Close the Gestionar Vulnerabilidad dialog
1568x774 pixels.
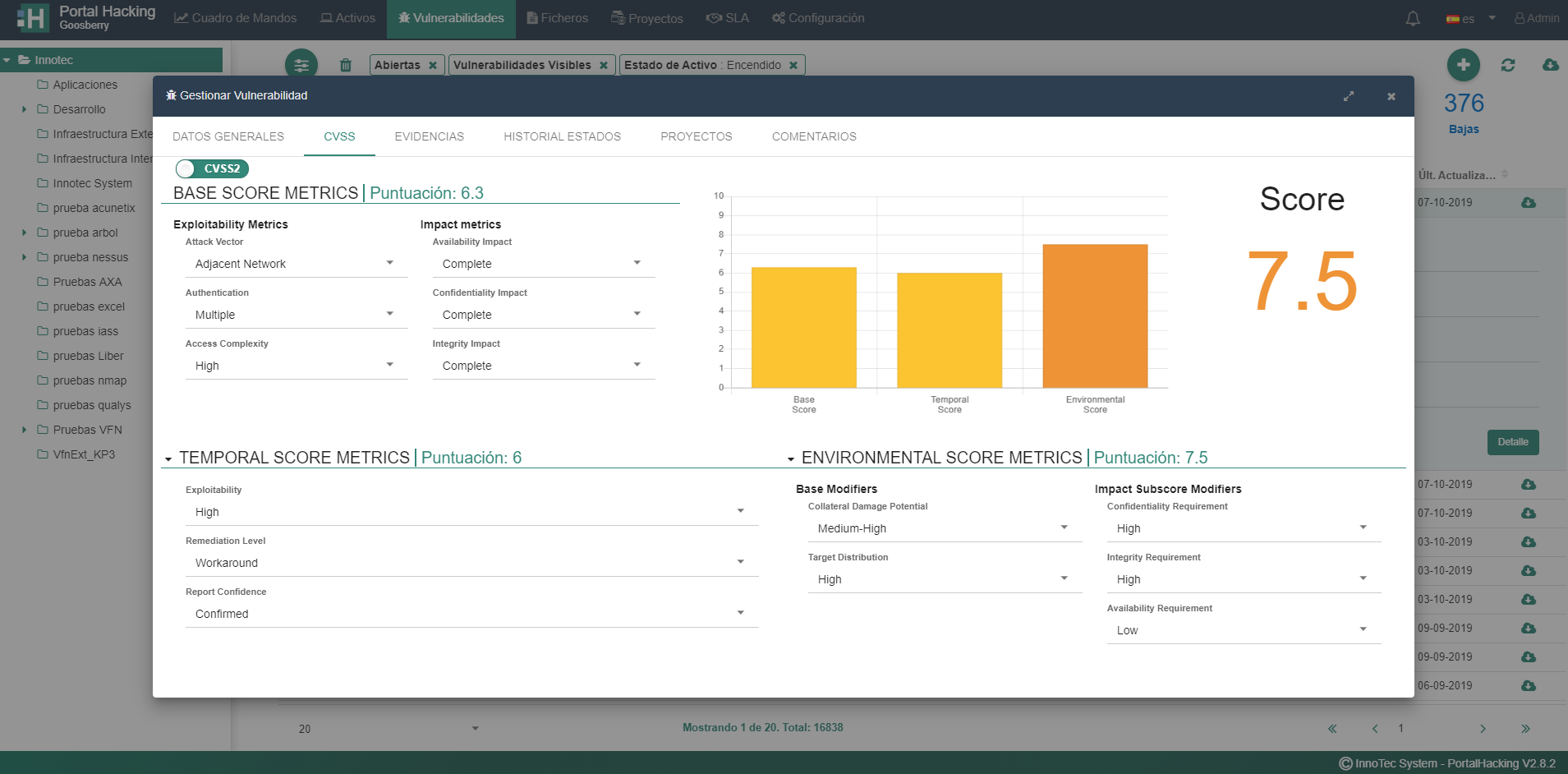coord(1391,96)
